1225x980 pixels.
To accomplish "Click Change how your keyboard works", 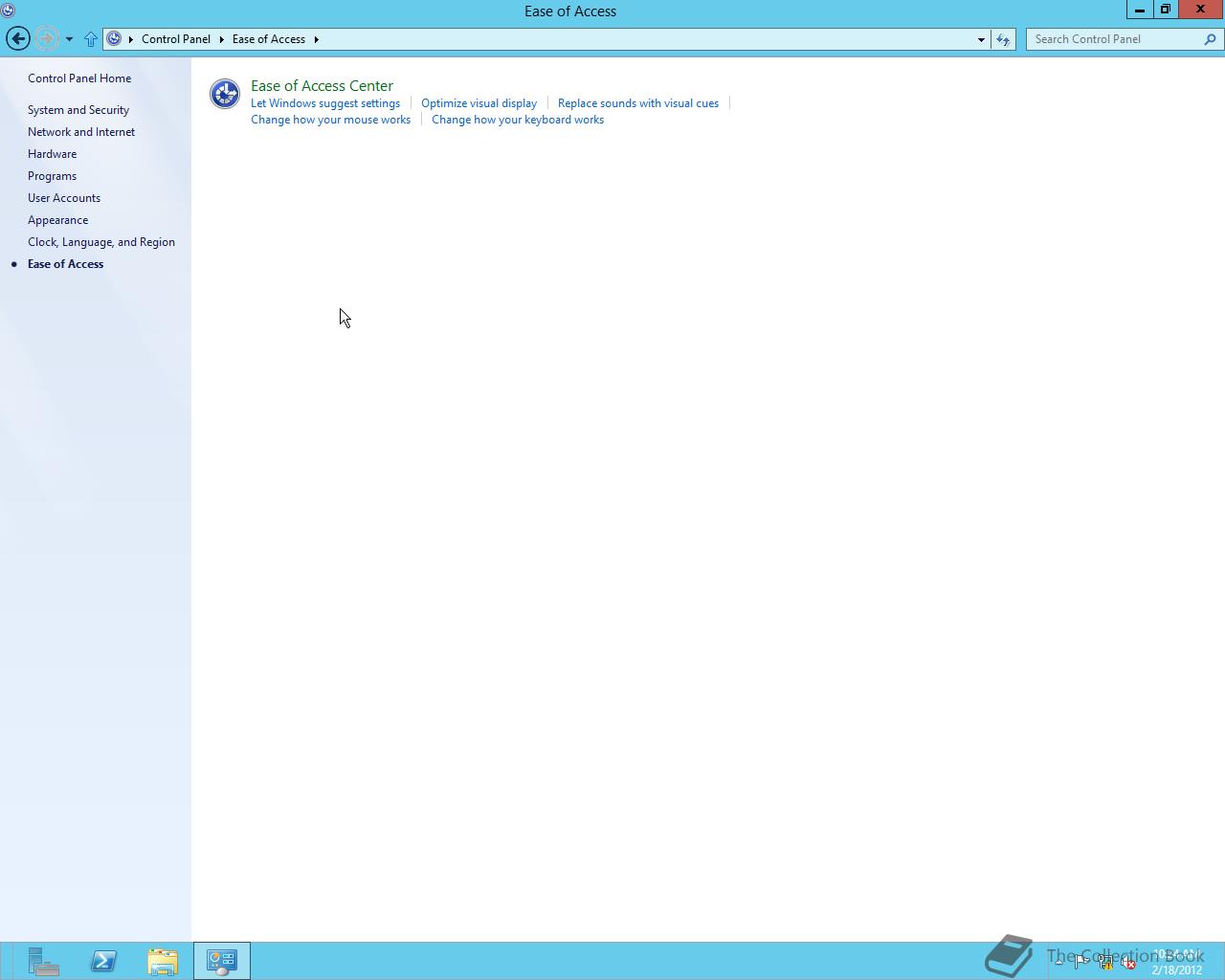I will pos(518,120).
